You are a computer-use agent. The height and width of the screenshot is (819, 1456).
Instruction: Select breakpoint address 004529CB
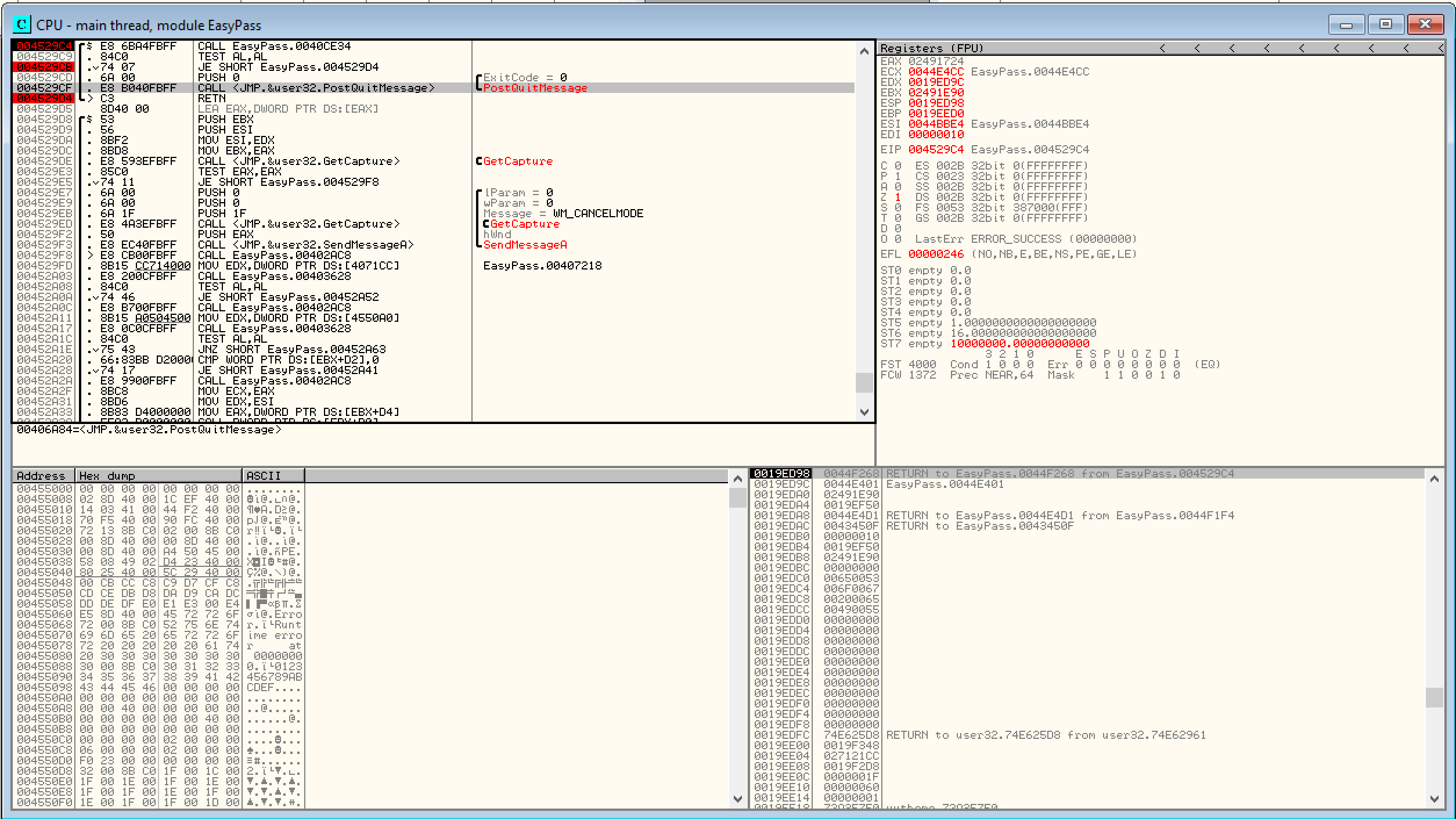click(45, 67)
